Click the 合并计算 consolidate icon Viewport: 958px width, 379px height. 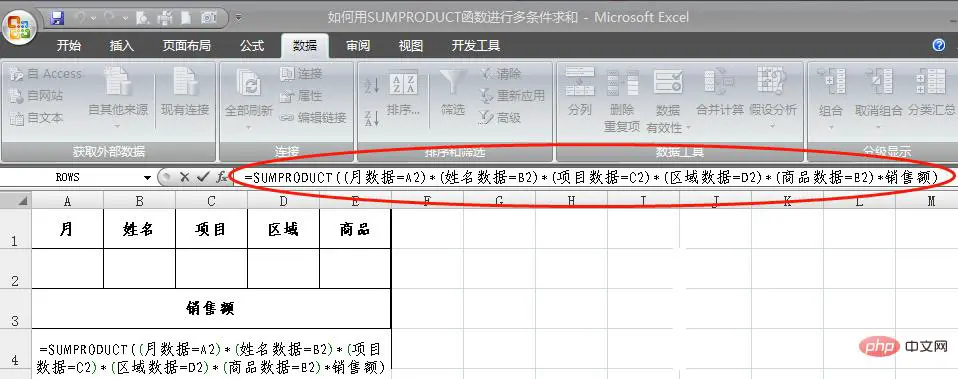click(x=719, y=82)
